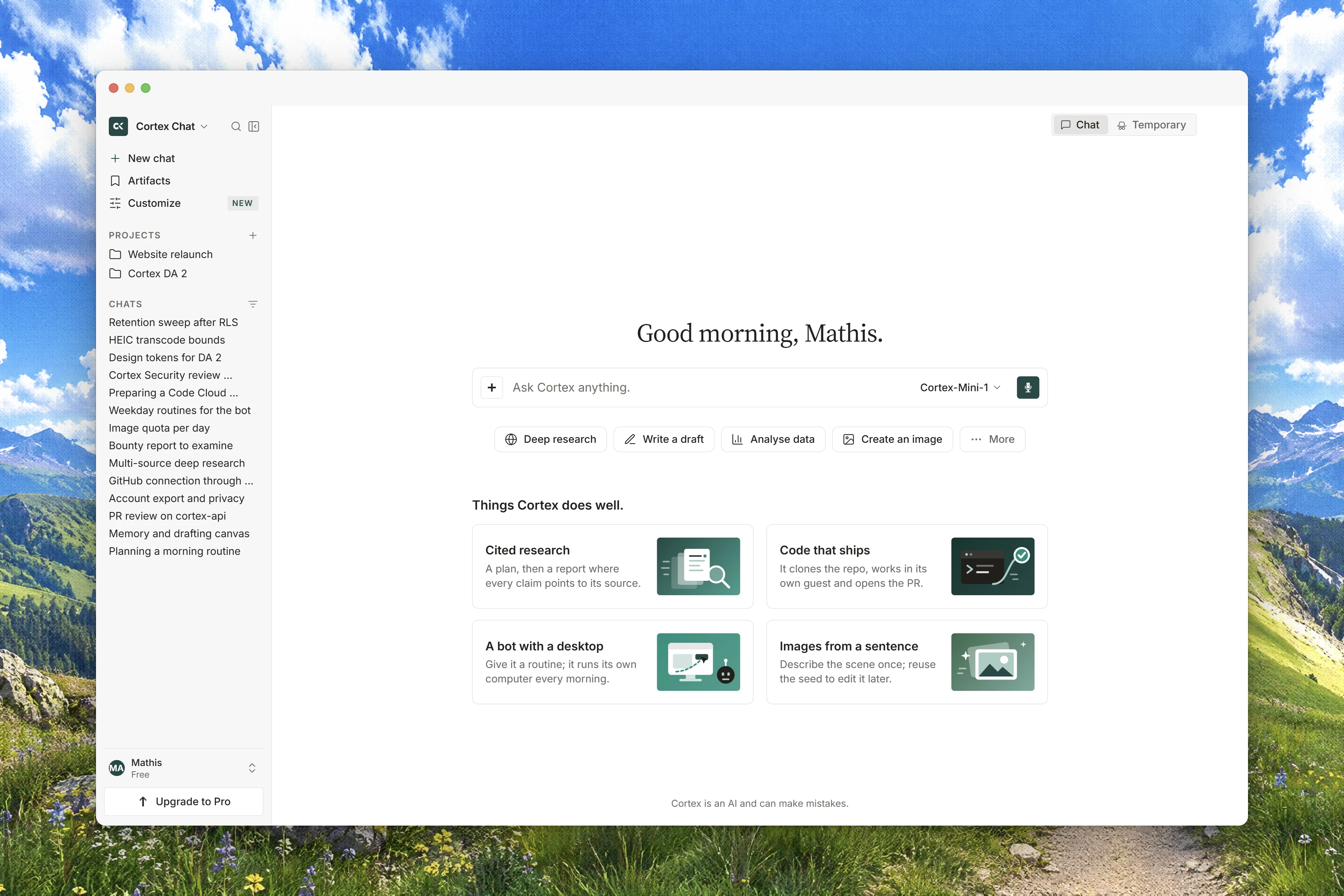
Task: Expand the Mathis account switcher
Action: (252, 768)
